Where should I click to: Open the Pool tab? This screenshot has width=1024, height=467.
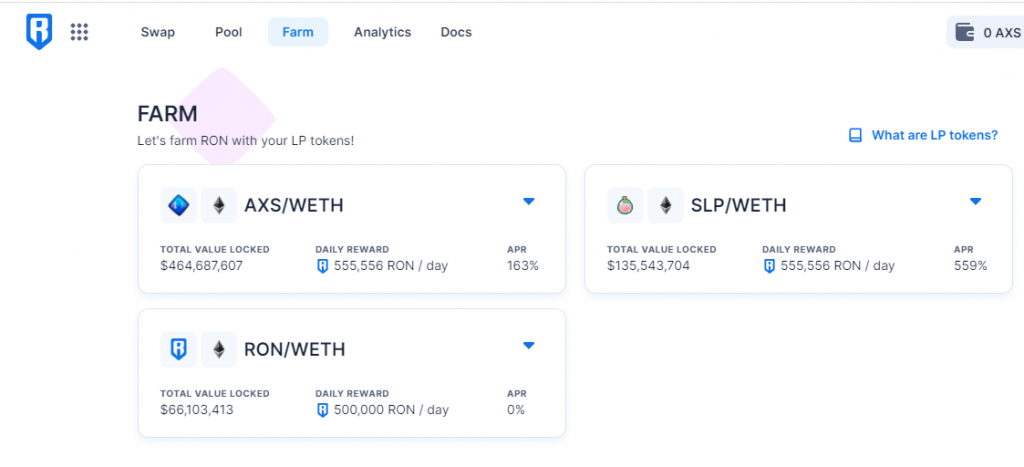coord(229,32)
